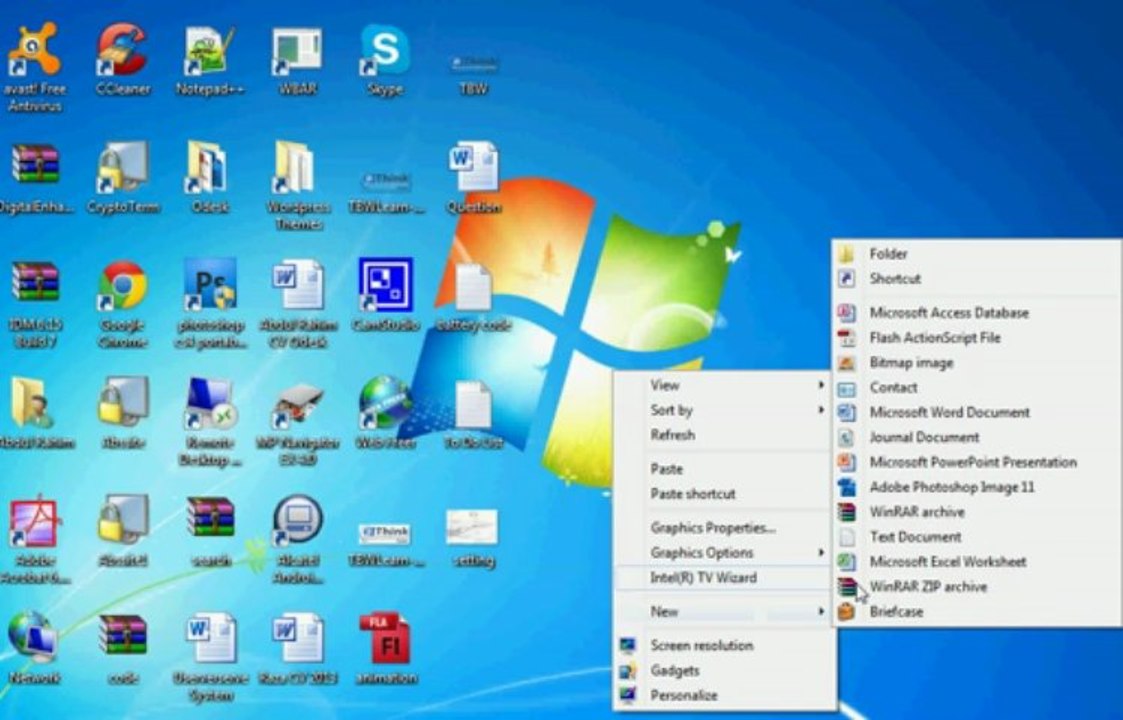Select the DigitalEnha... WinRAR archive icon
1123x720 pixels.
coord(34,178)
